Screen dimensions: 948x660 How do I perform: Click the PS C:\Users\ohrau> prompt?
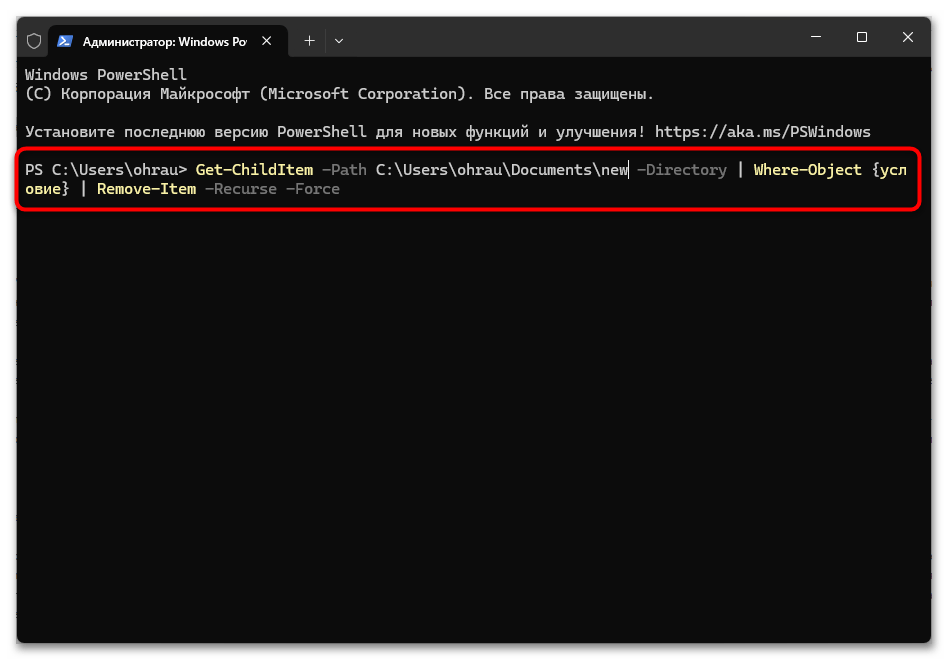[x=106, y=170]
